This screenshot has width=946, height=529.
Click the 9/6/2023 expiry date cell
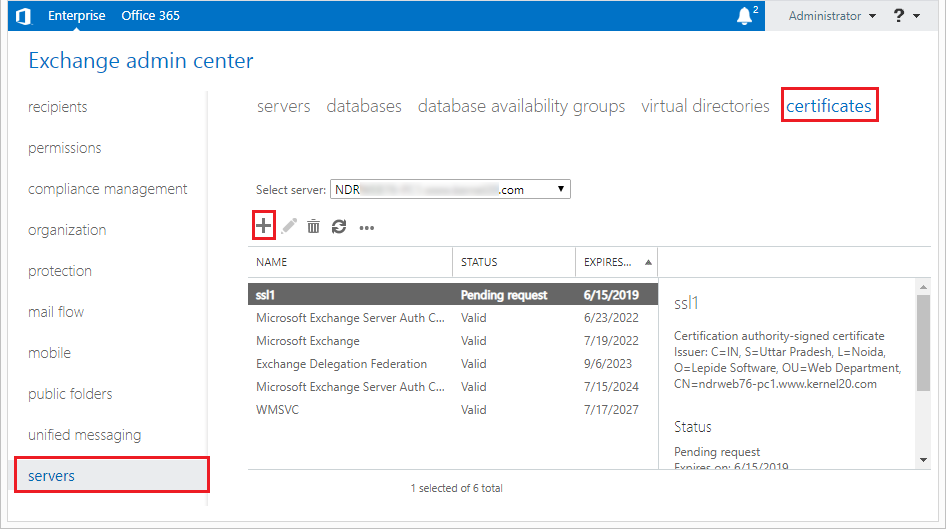pyautogui.click(x=608, y=364)
